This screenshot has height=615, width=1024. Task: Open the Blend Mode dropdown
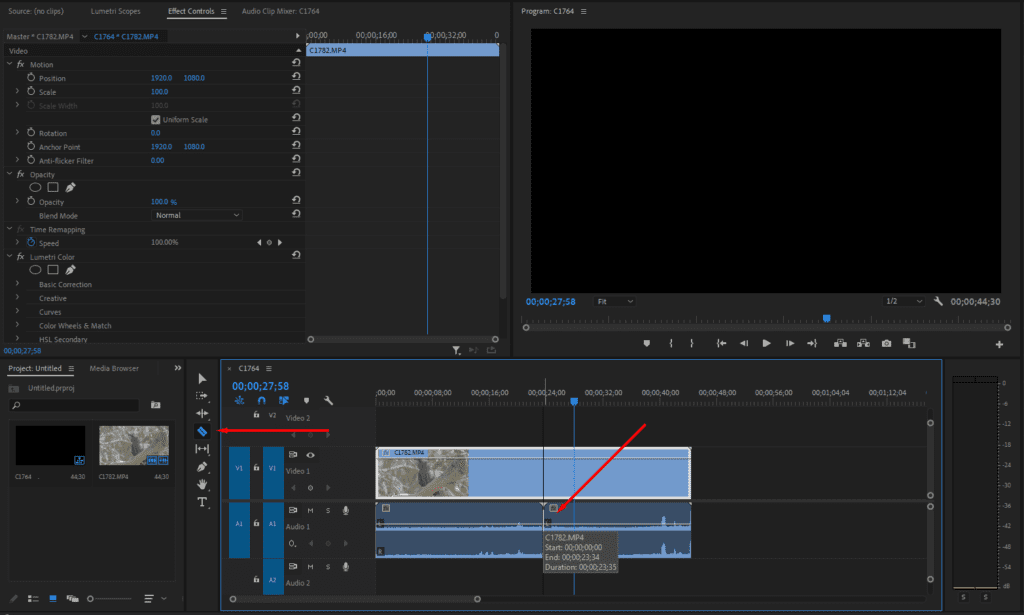tap(197, 215)
